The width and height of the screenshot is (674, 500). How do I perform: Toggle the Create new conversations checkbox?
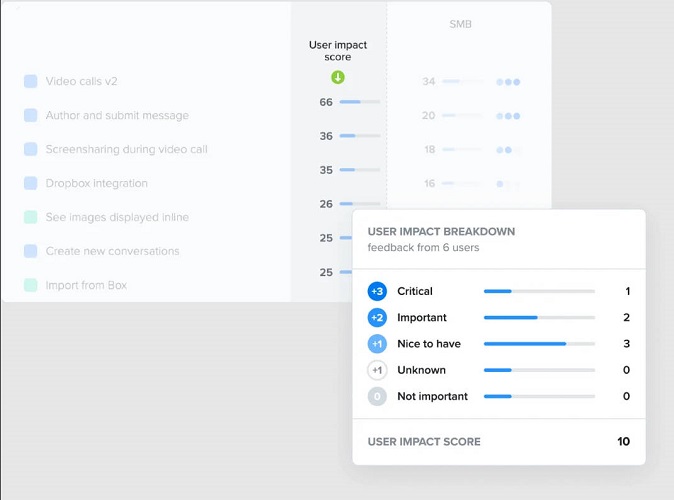[31, 252]
